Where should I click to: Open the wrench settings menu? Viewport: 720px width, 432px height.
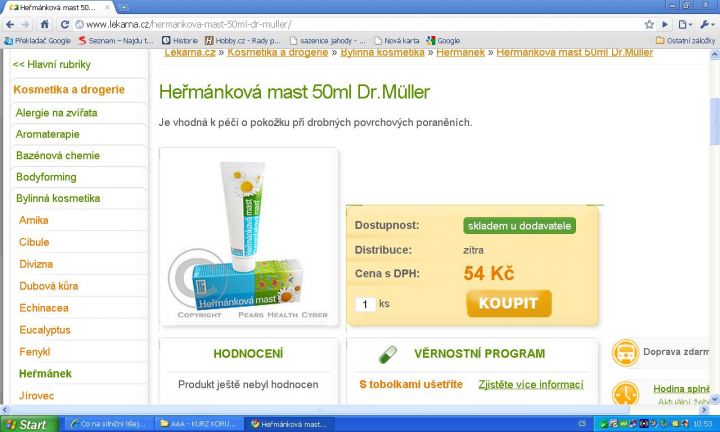[707, 24]
